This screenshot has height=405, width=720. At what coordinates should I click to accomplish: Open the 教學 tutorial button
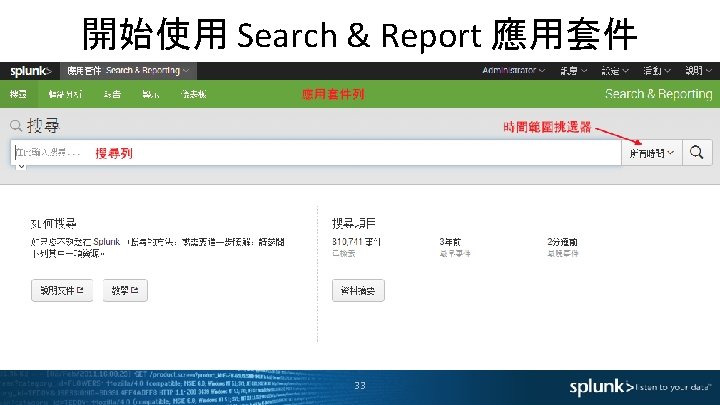(125, 290)
